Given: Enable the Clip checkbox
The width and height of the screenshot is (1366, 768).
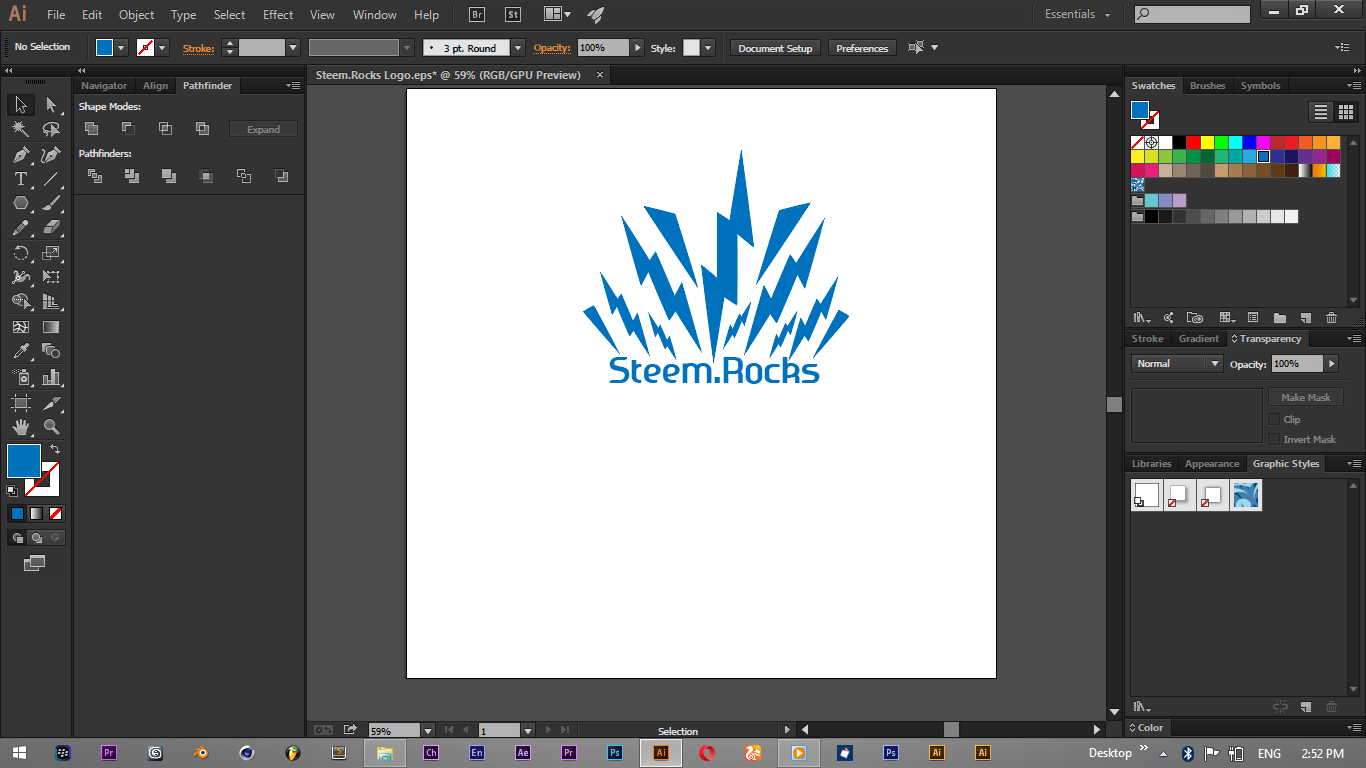Looking at the screenshot, I should pos(1274,420).
